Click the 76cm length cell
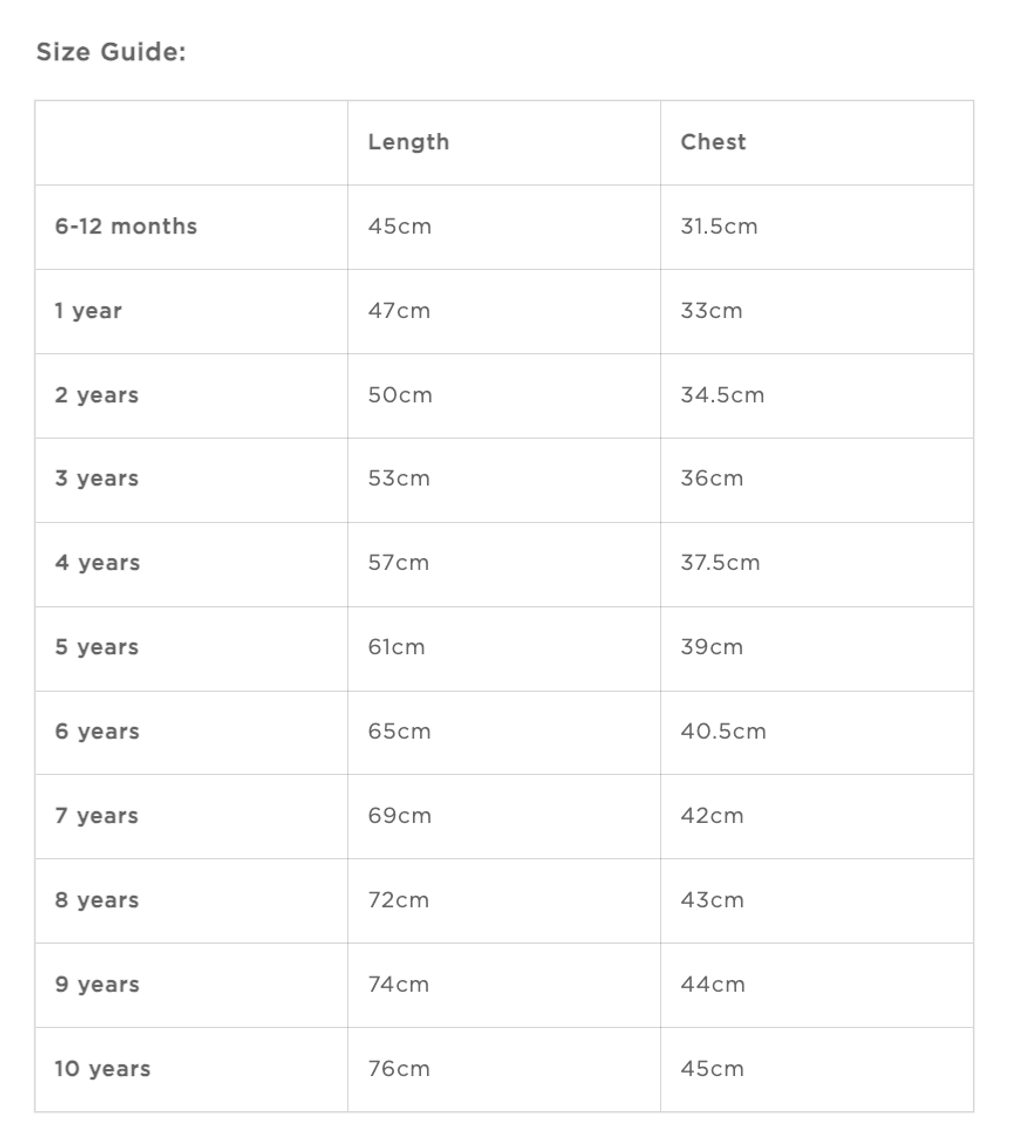Screen dimensions: 1024x1144 [x=399, y=1069]
